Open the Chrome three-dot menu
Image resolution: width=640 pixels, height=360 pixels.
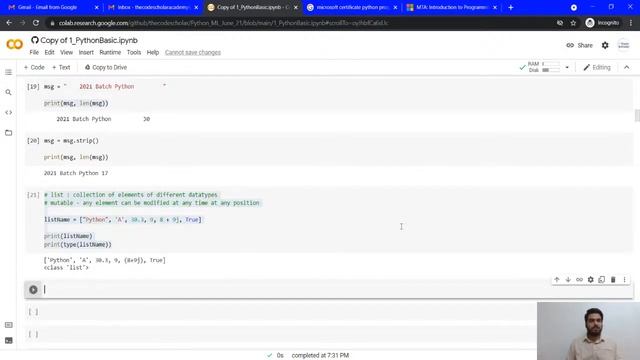631,23
